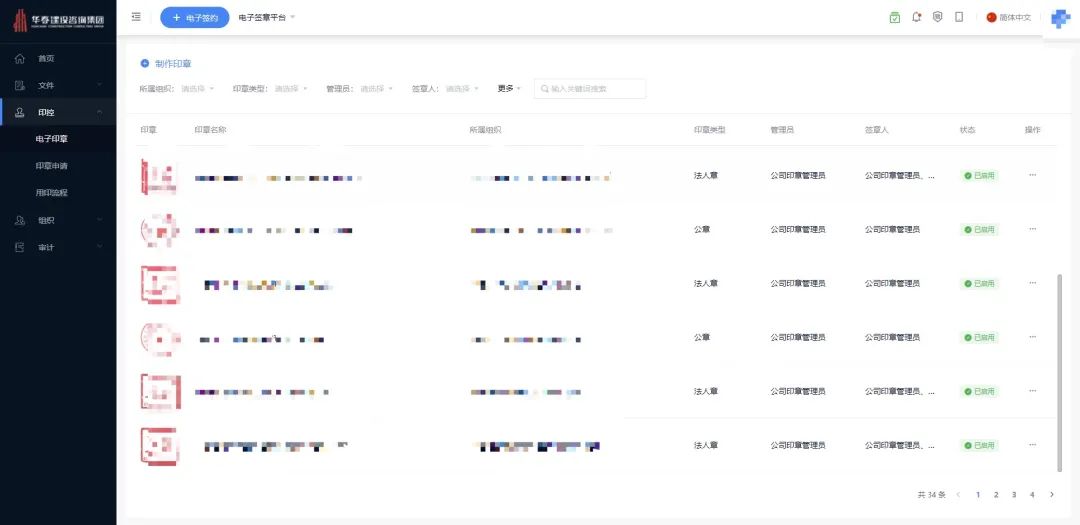Open 用印流程 in the sidebar
The width and height of the screenshot is (1080, 525).
pyautogui.click(x=52, y=193)
